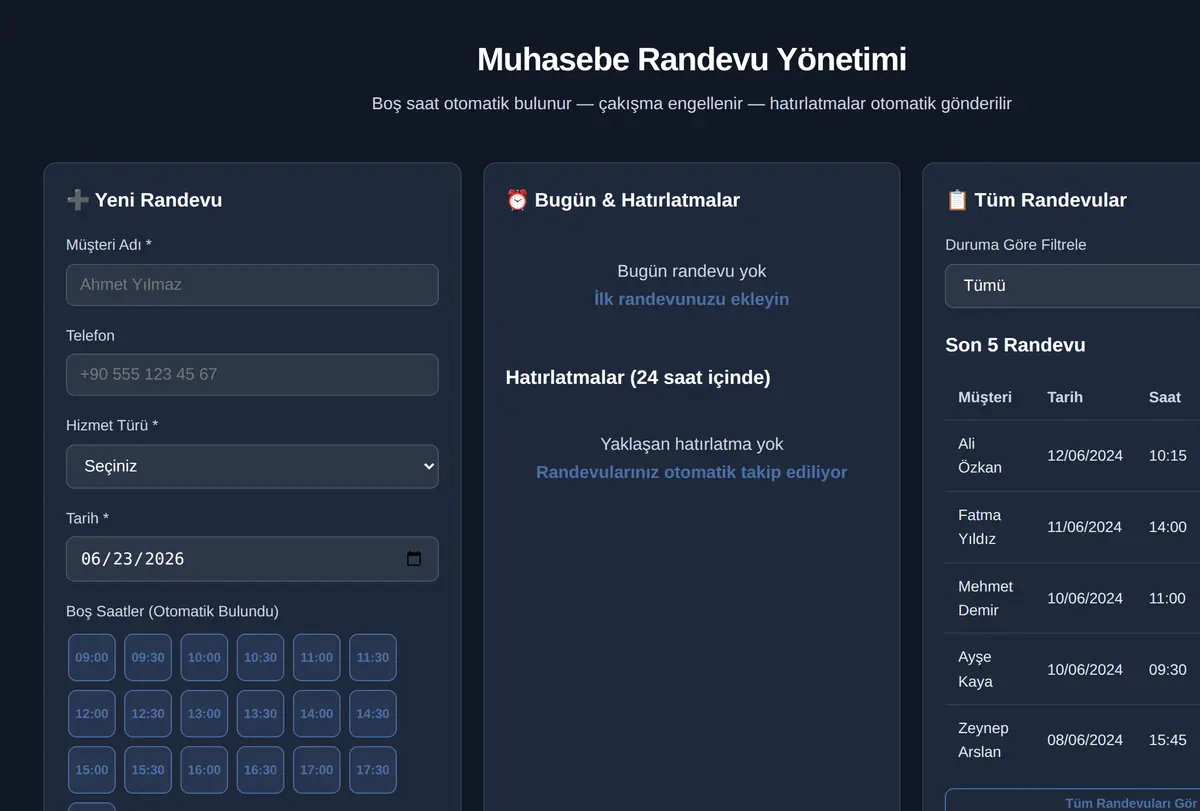Choose the 11:30 time slot
The image size is (1200, 811).
point(373,658)
